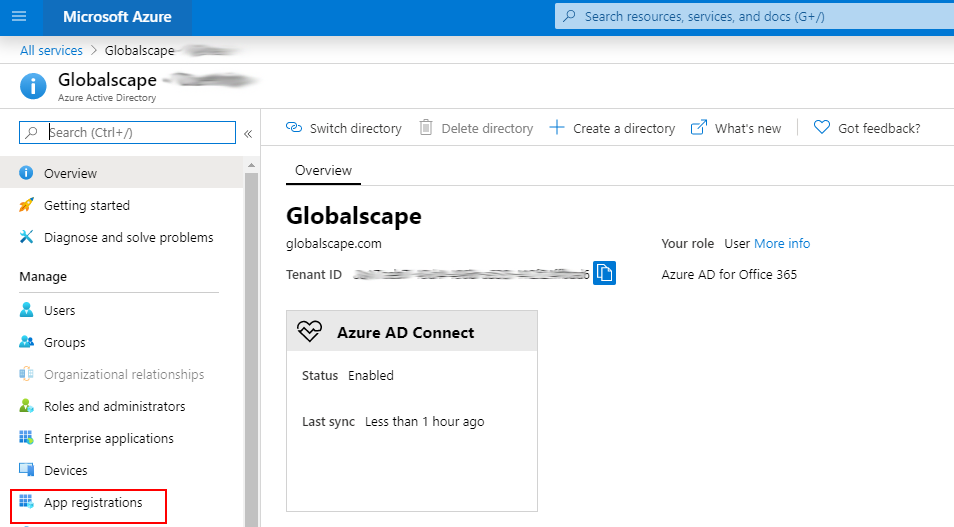Screen dimensions: 954x527
Task: Select the Overview tab
Action: [x=323, y=171]
